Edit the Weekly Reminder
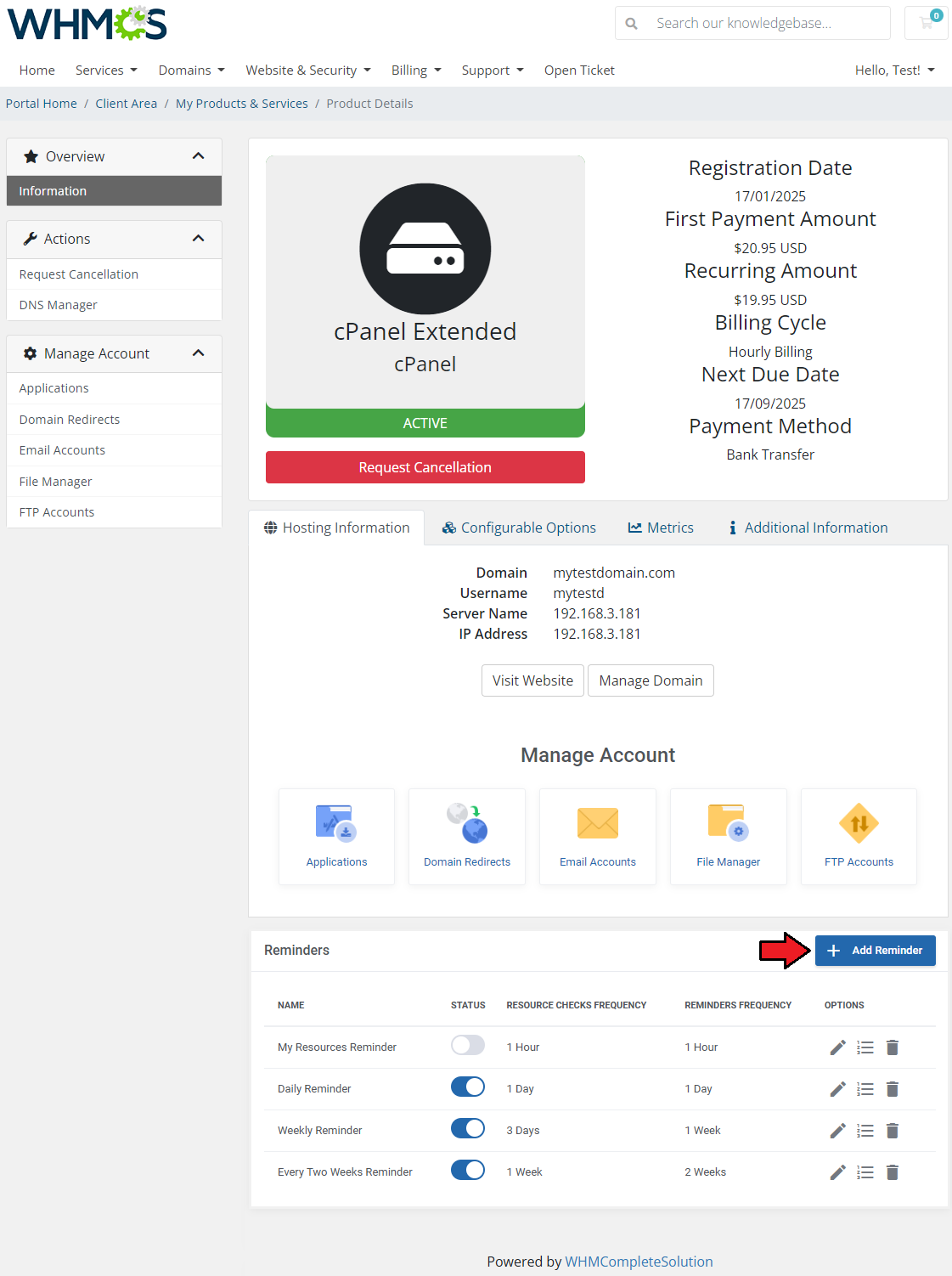 coord(837,1131)
